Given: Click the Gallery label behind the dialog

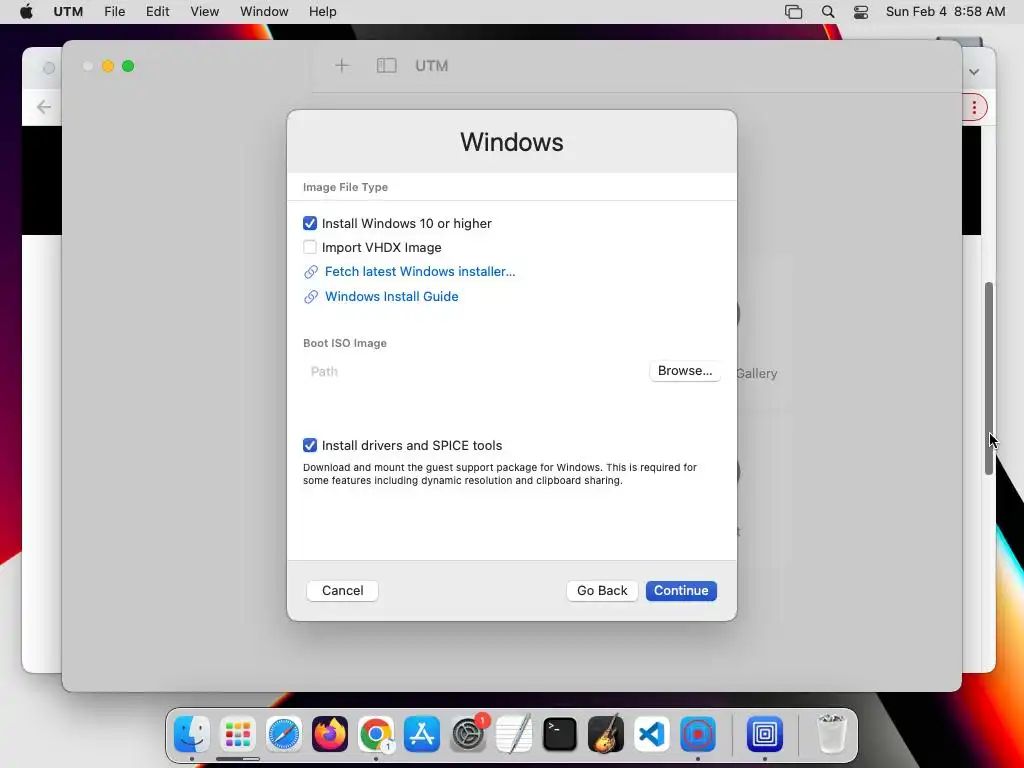Looking at the screenshot, I should click(756, 374).
